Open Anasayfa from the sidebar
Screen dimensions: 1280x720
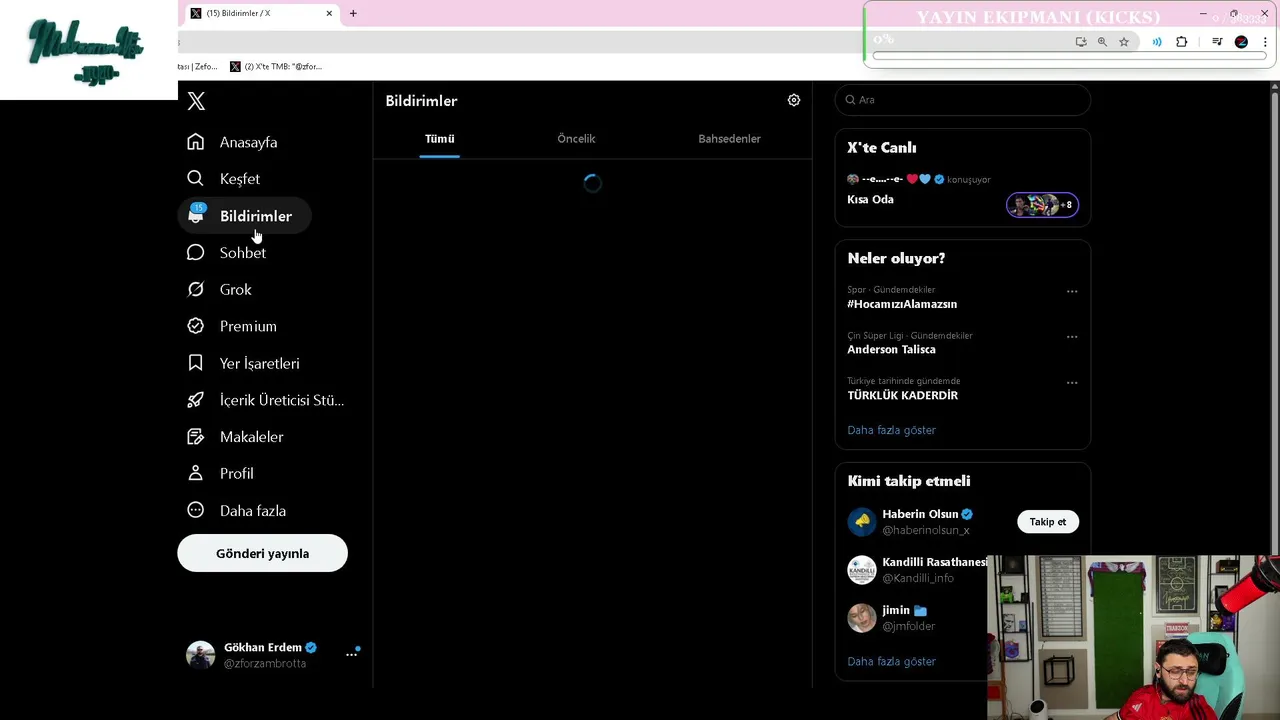point(232,142)
